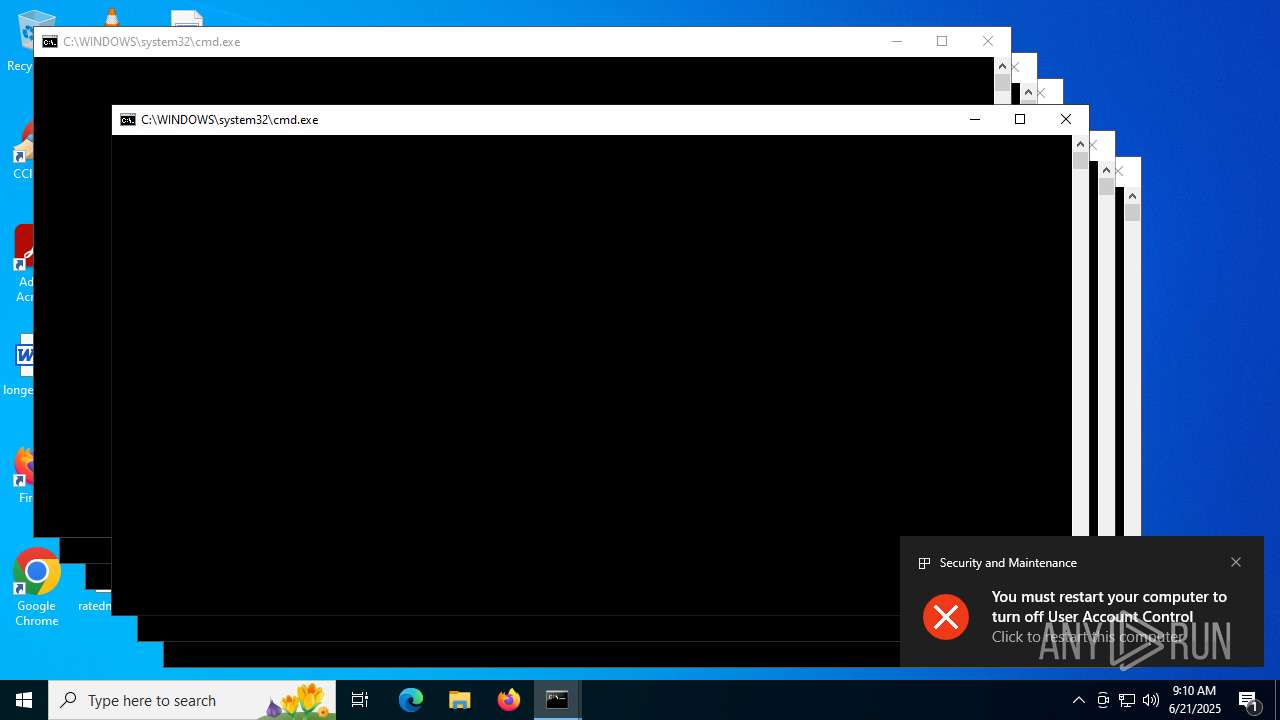Click the back cmd.exe window title icon
Screen dimensions: 1280x720
[50, 42]
